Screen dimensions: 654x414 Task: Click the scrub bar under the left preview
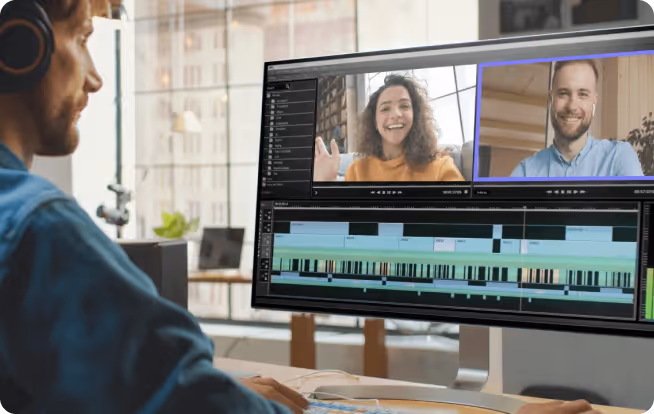(392, 186)
